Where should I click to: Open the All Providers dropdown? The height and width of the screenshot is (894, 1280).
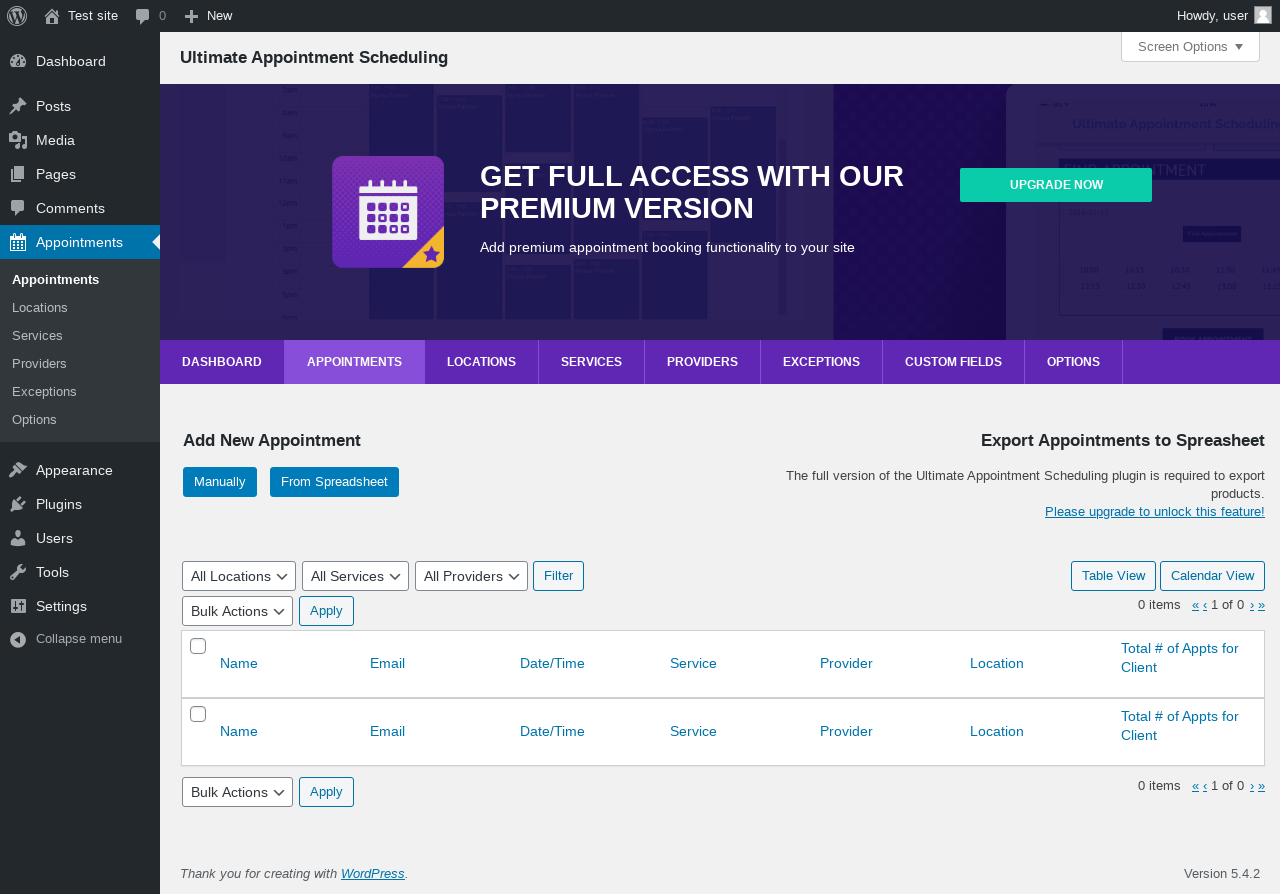click(471, 576)
